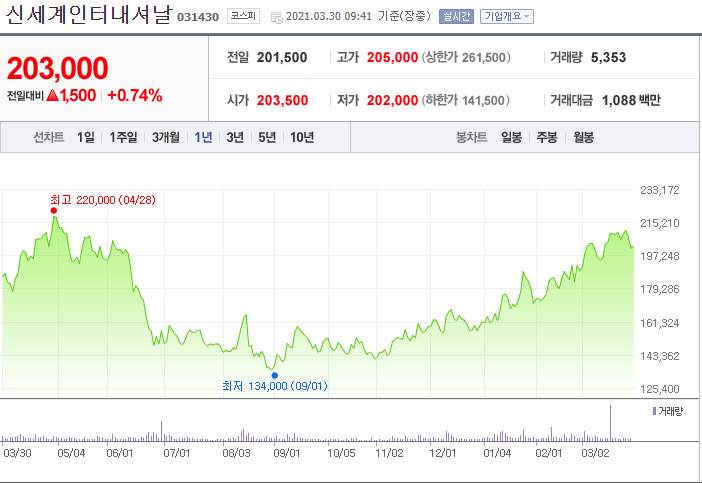Open the 기업개요 dropdown

coord(507,17)
